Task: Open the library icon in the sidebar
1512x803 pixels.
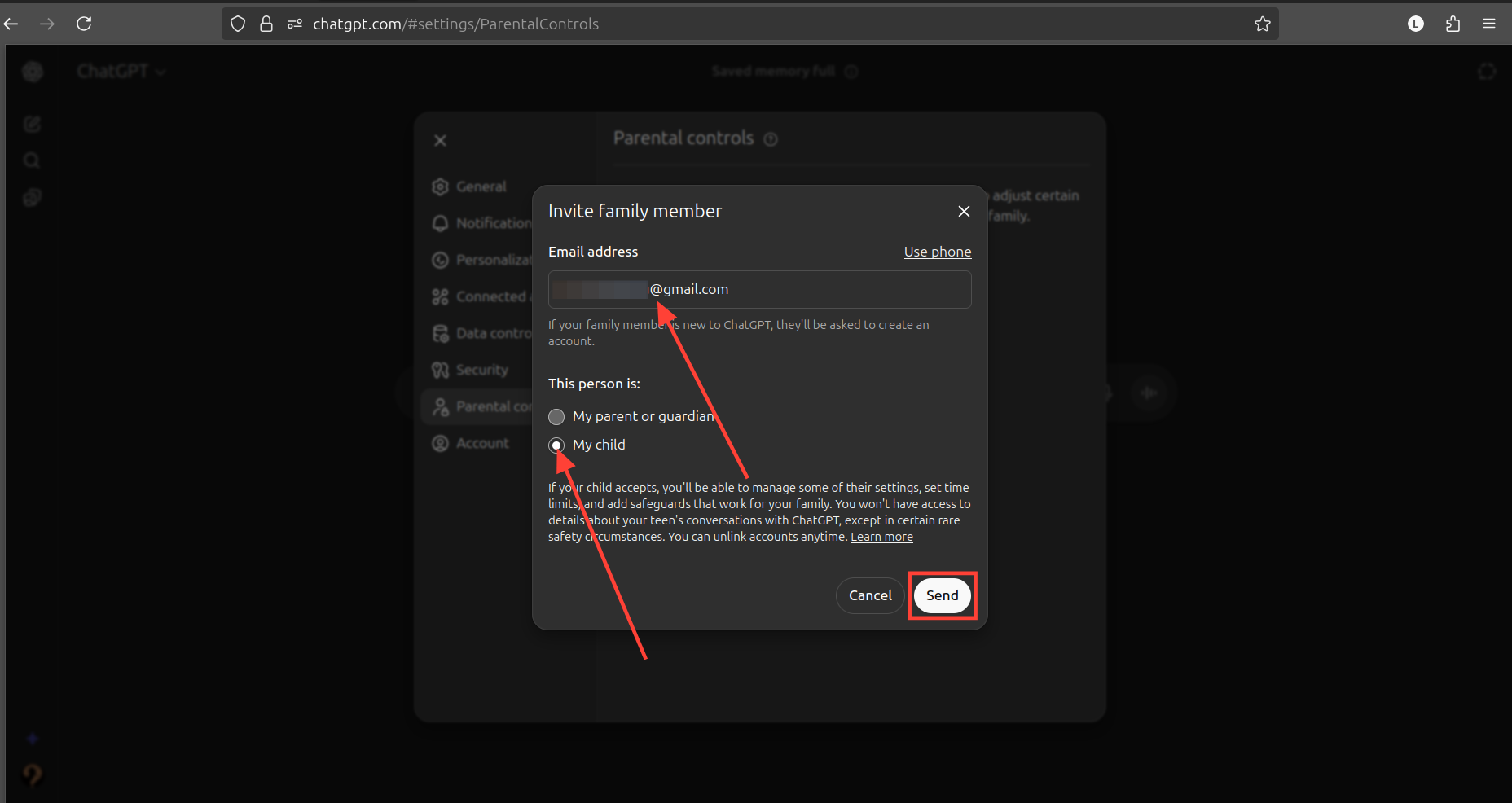Action: tap(33, 197)
